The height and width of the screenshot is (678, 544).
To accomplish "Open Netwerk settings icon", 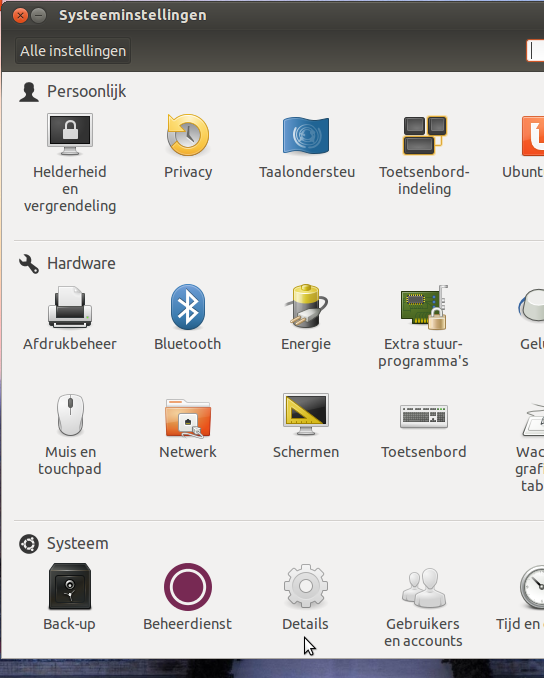I will point(188,418).
